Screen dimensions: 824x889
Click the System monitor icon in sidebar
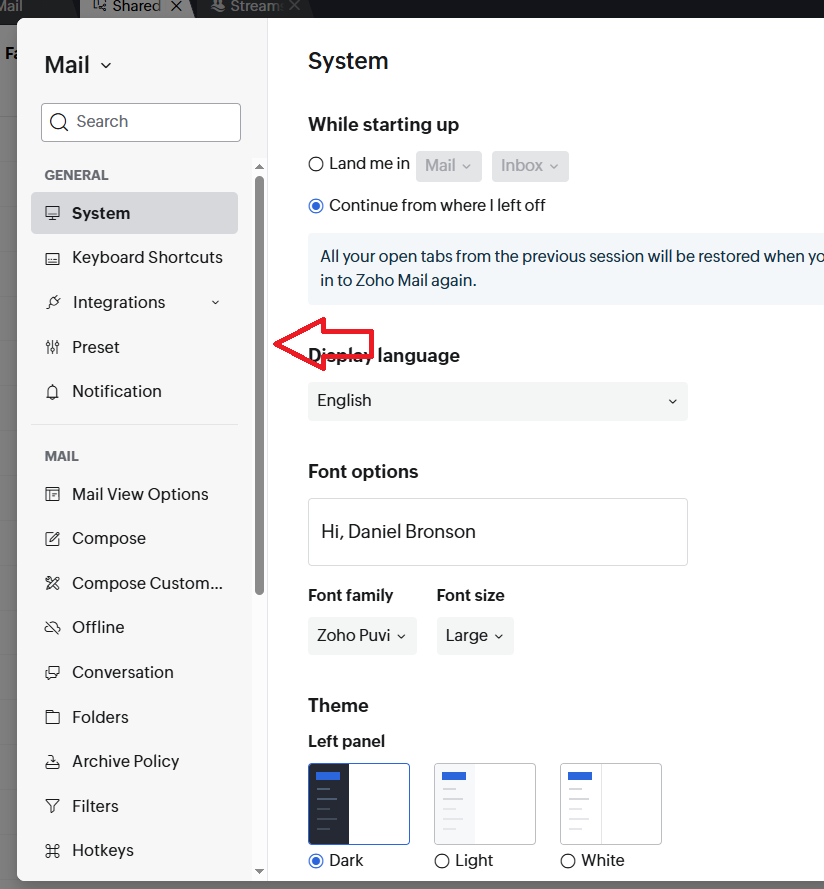point(52,213)
